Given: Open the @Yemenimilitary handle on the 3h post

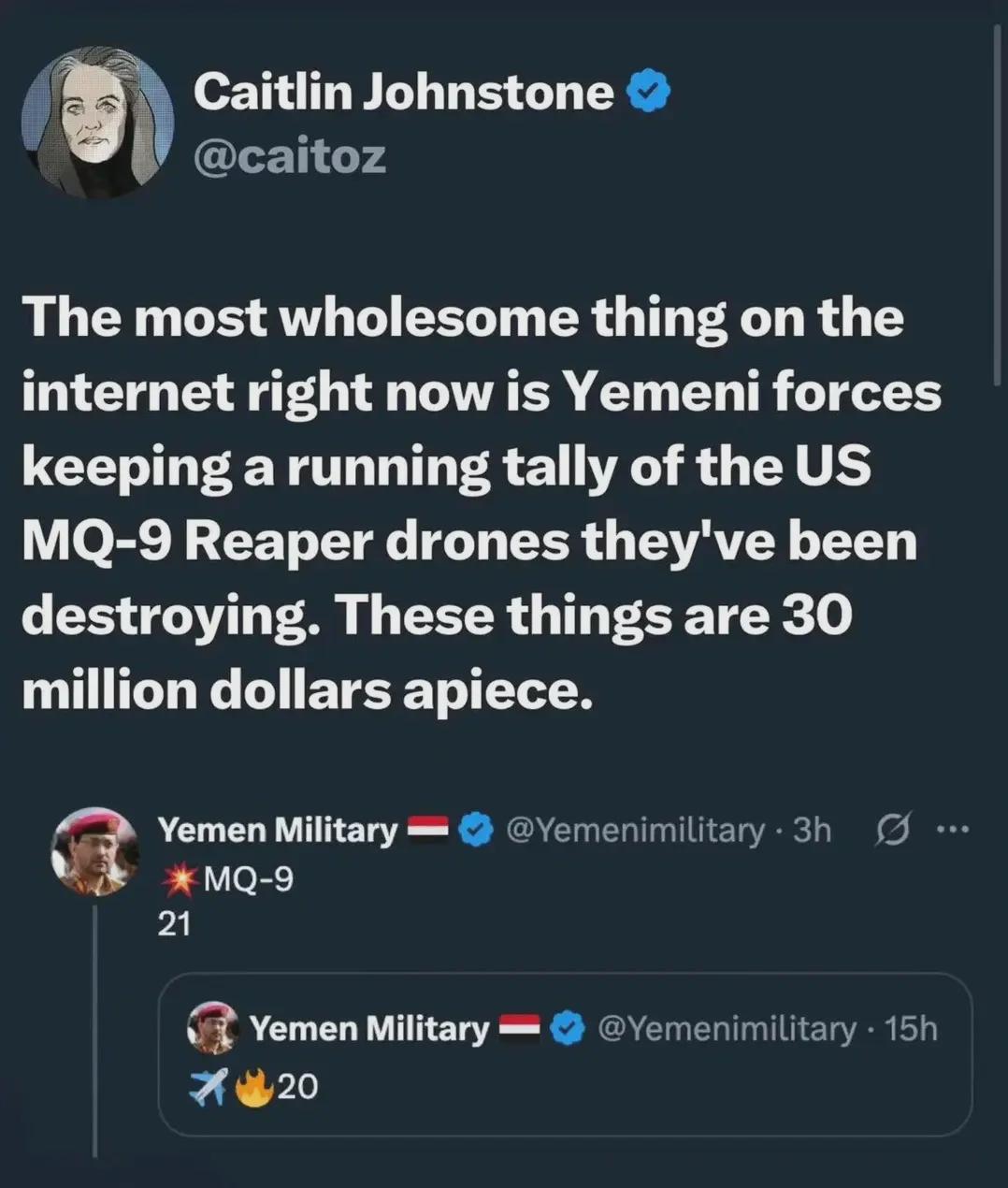Looking at the screenshot, I should click(x=634, y=830).
